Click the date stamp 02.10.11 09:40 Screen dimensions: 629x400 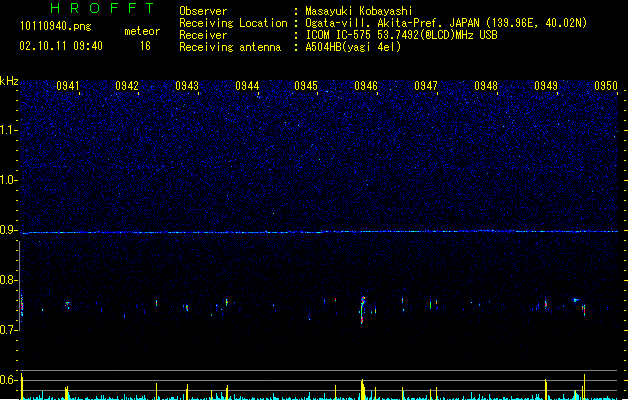pos(61,46)
